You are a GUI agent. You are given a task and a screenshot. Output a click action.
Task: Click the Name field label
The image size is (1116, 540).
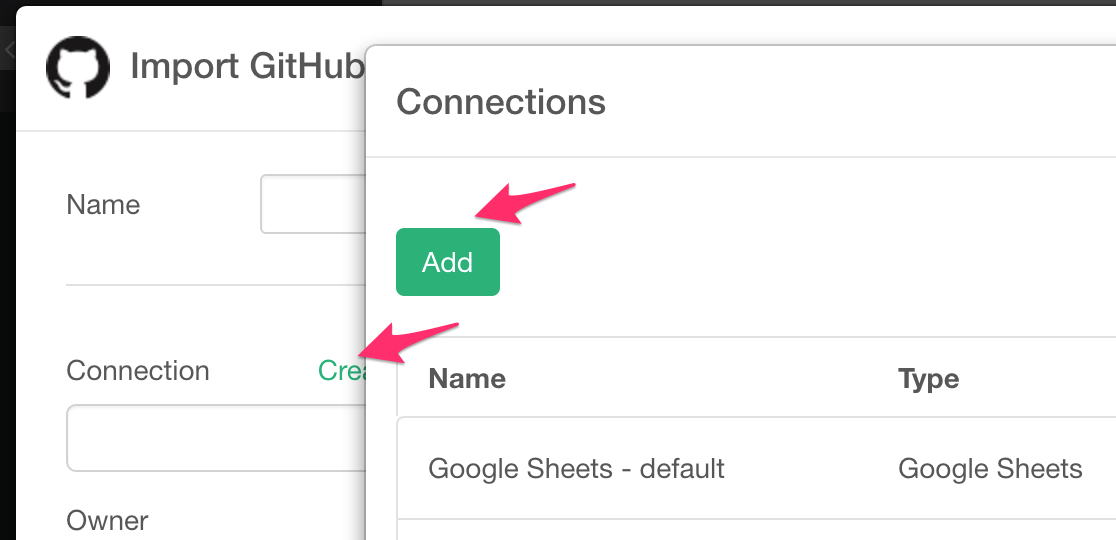103,205
